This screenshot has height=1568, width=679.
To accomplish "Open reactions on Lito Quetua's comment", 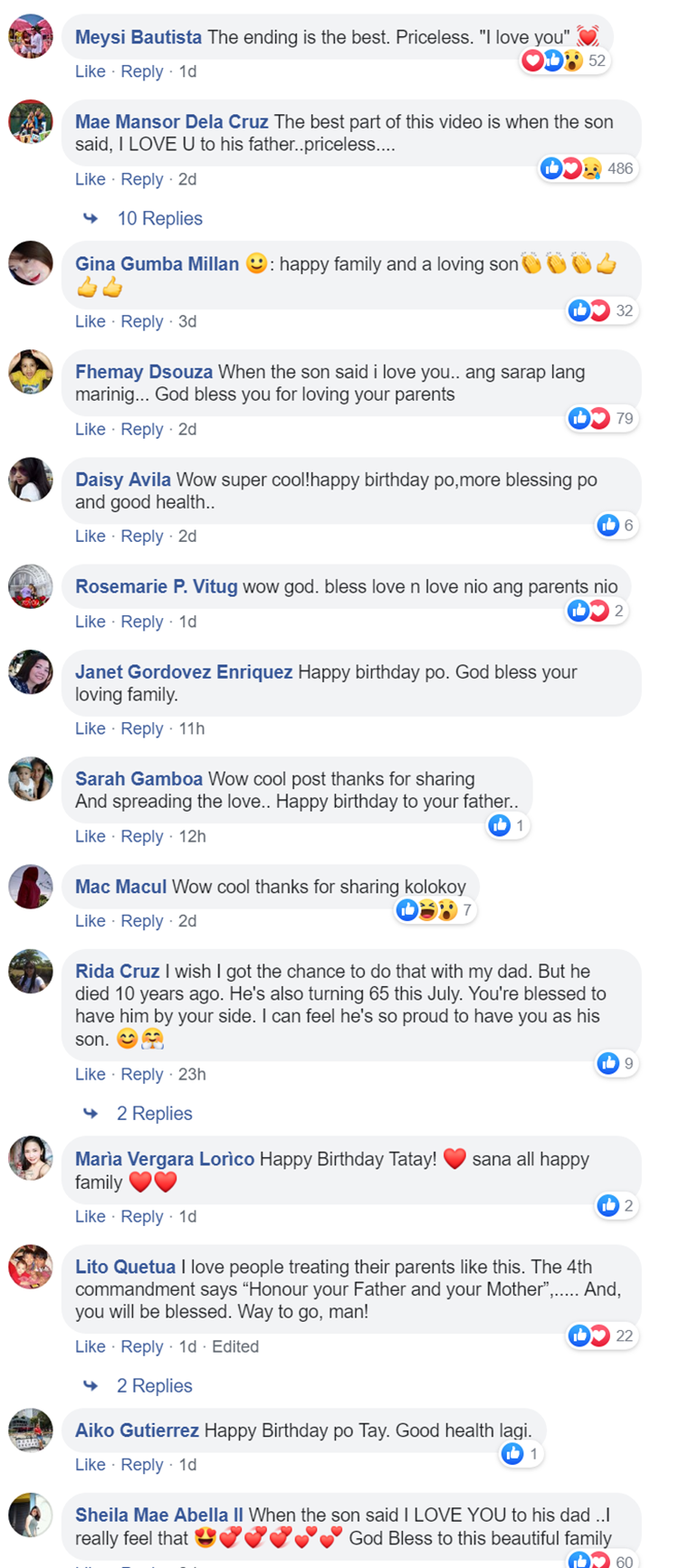I will (x=599, y=1335).
